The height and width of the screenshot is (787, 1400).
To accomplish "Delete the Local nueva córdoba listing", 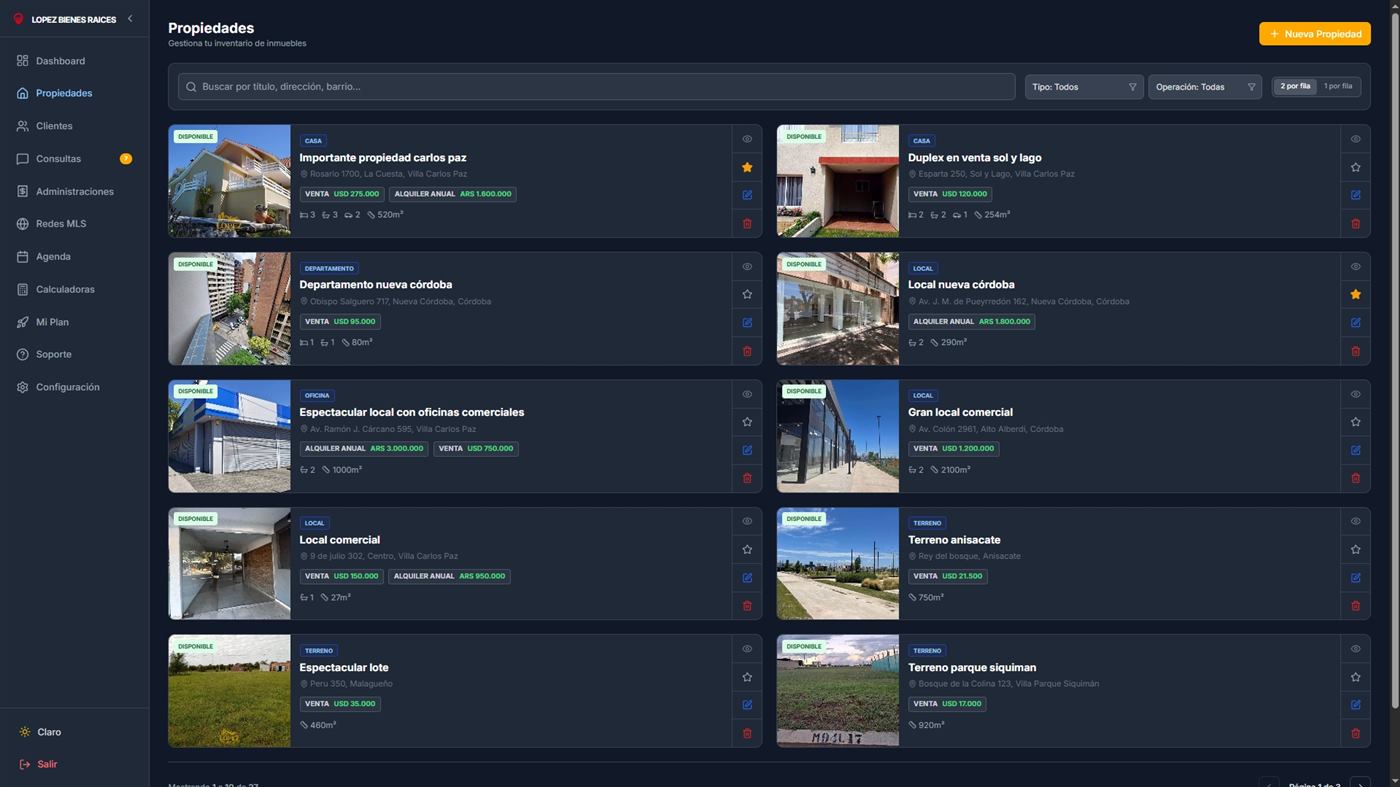I will [x=1355, y=351].
